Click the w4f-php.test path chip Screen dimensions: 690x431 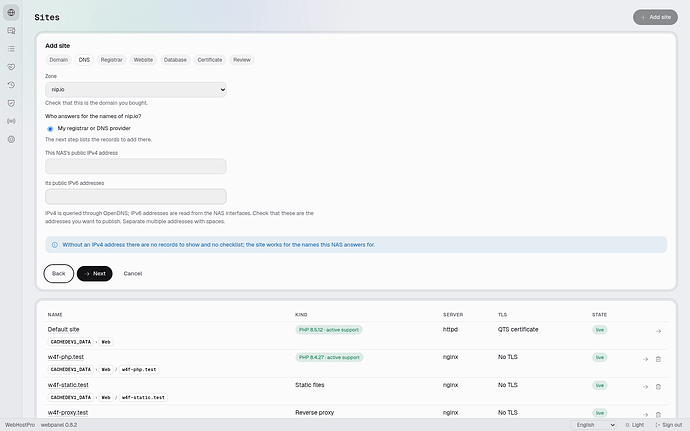(139, 369)
